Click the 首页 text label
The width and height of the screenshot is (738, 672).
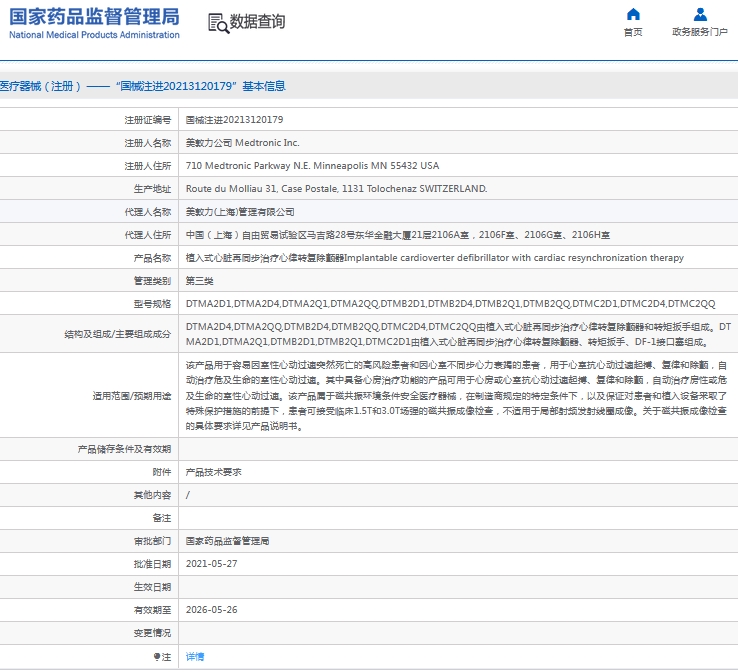coord(633,32)
